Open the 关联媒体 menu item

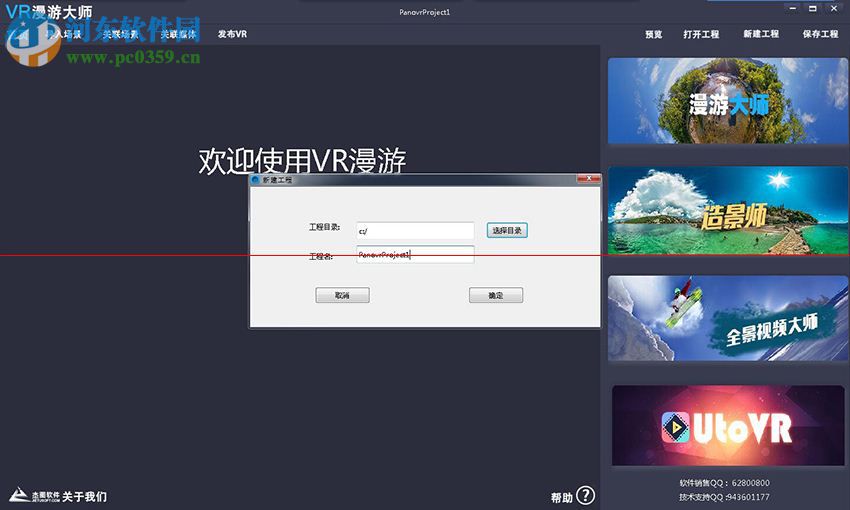(x=178, y=34)
